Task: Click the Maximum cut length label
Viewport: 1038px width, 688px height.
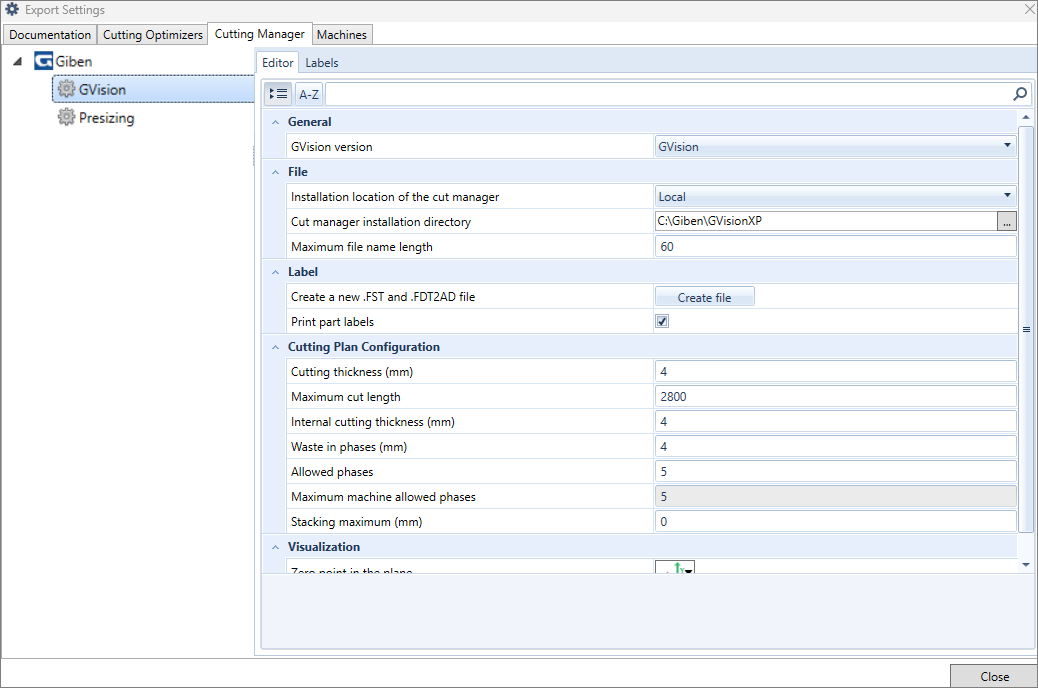Action: (346, 397)
